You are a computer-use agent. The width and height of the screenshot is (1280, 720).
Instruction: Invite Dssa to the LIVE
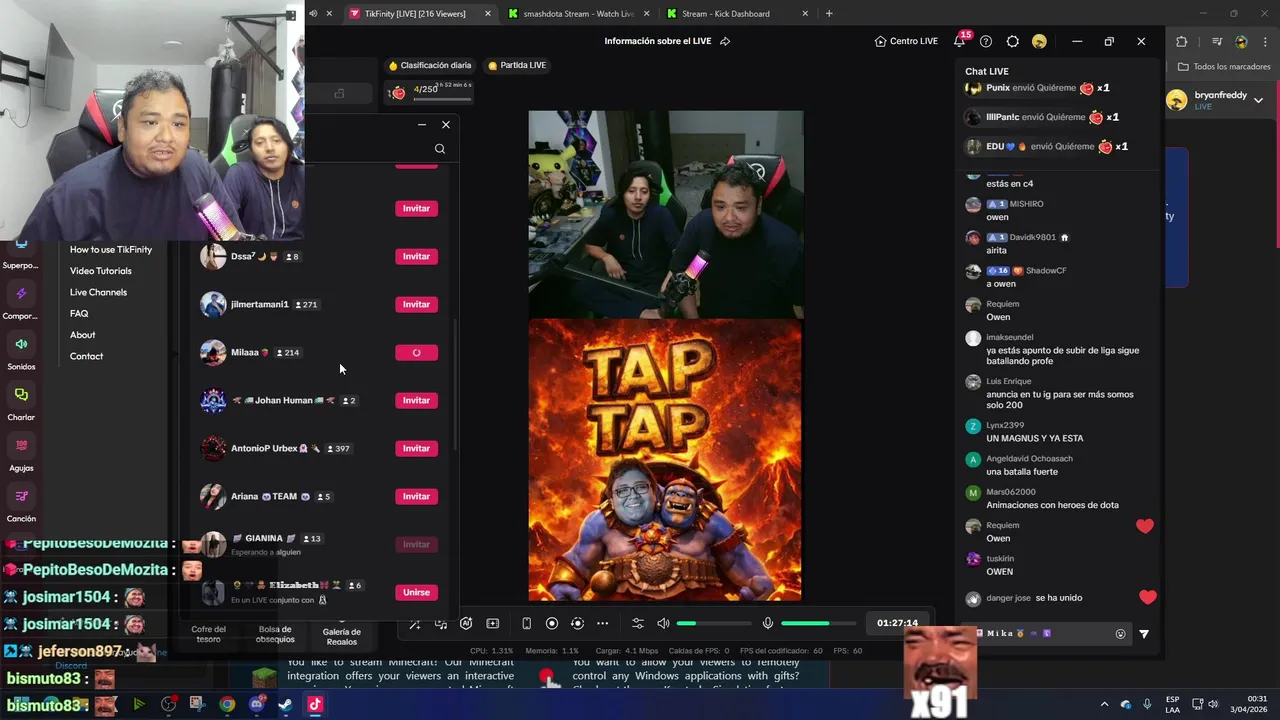point(416,256)
